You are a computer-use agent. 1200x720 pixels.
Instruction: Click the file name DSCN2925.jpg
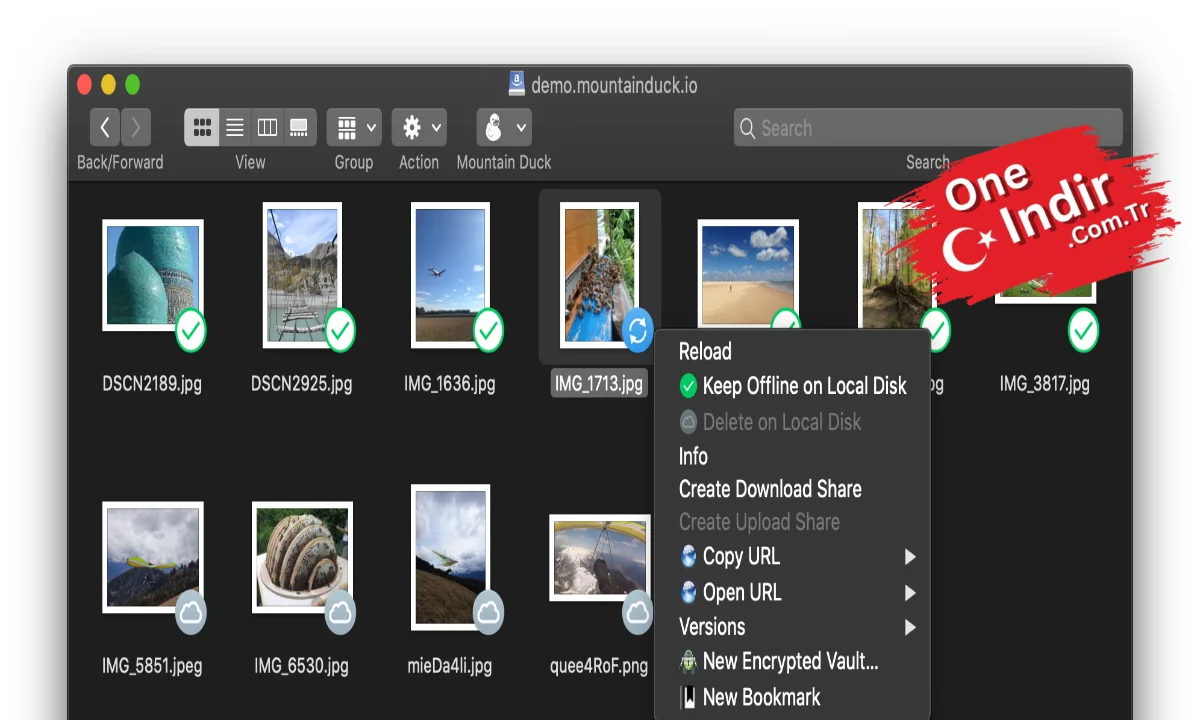302,384
